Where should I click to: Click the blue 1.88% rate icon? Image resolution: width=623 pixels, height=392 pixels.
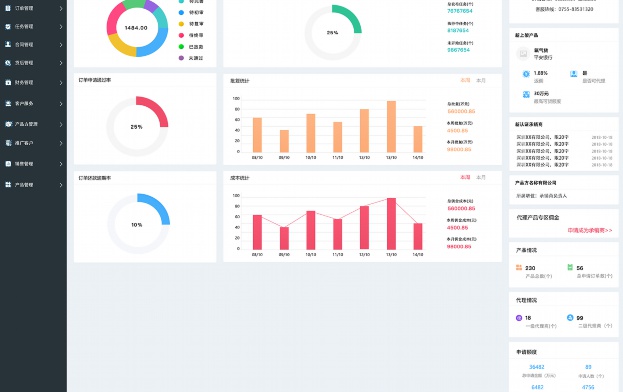[x=526, y=74]
